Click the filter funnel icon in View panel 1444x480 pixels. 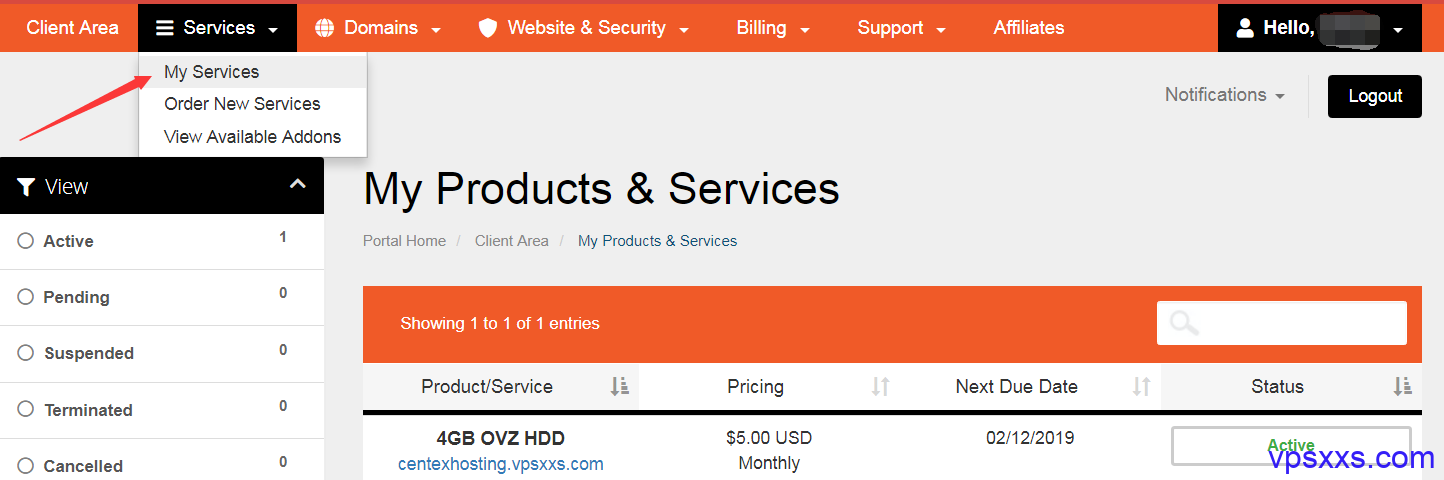[27, 187]
